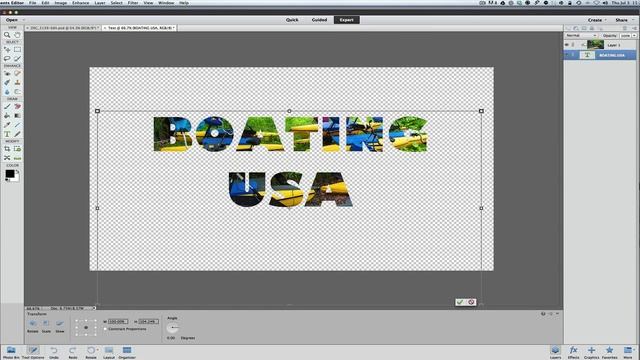The width and height of the screenshot is (640, 360).
Task: Select the Smart Brush tool
Action: [7, 82]
